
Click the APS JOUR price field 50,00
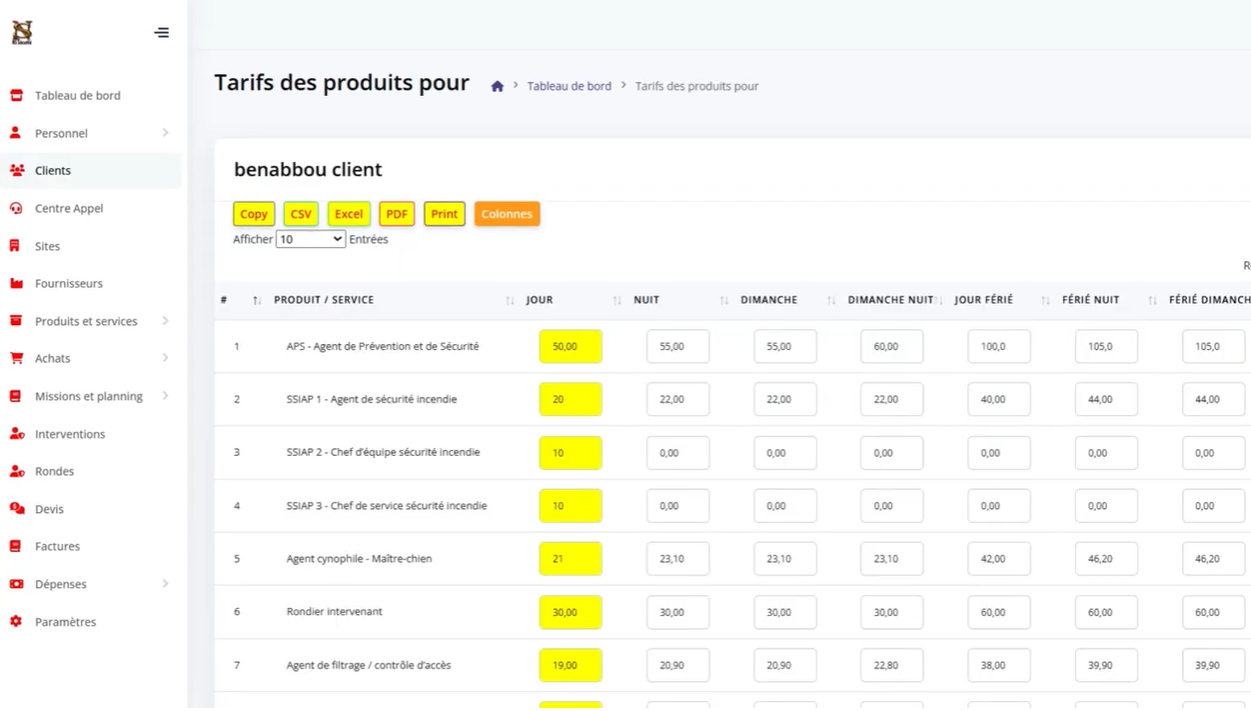(x=570, y=346)
